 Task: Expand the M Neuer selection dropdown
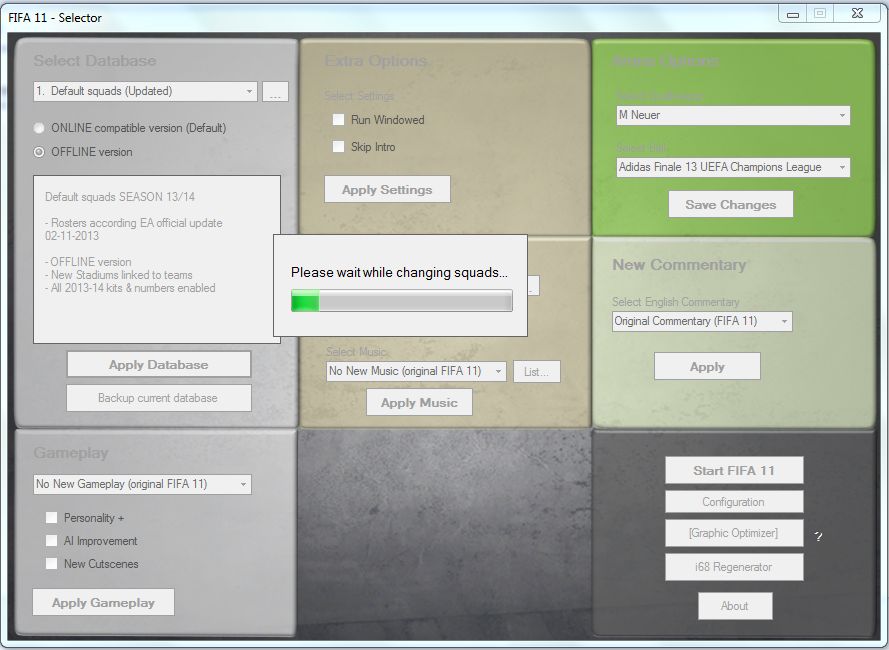pos(733,115)
